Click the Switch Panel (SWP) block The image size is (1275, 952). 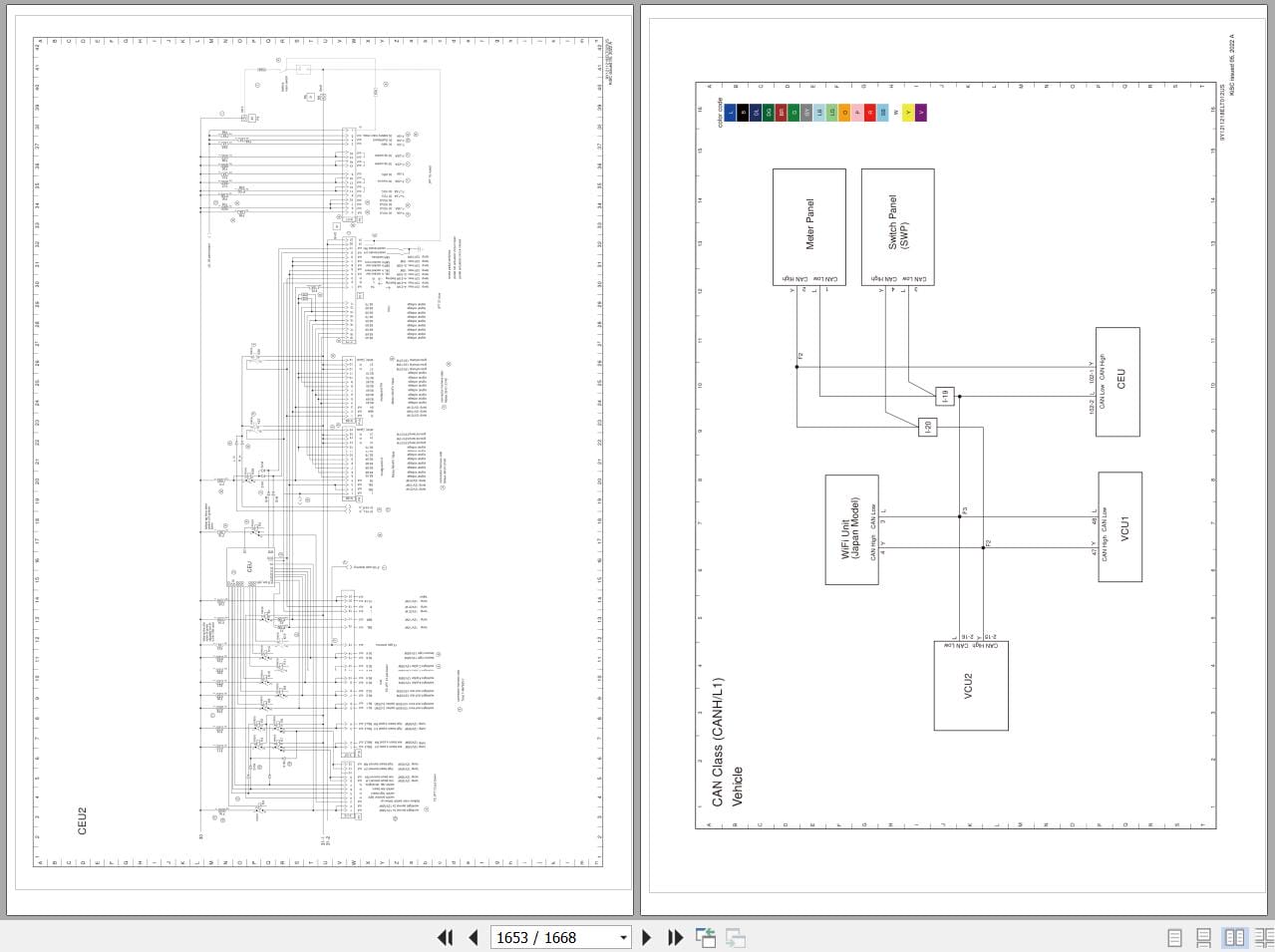point(897,227)
